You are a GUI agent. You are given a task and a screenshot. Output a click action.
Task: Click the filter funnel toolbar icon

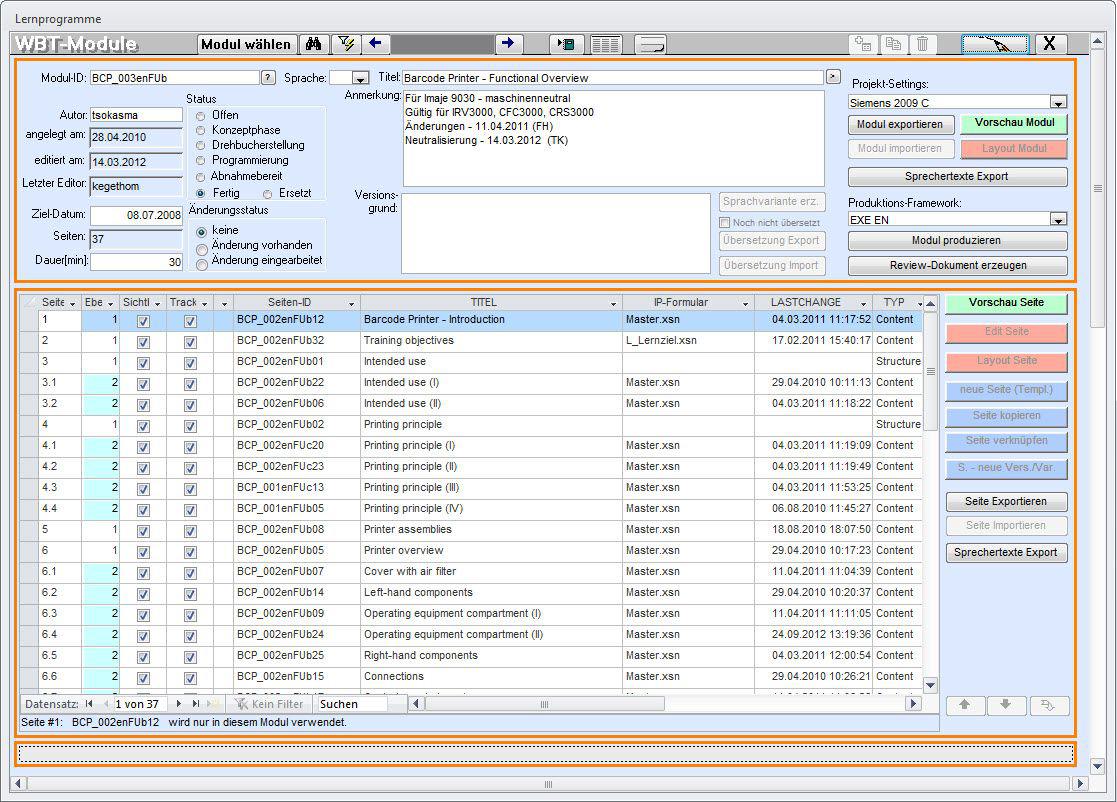pyautogui.click(x=346, y=44)
